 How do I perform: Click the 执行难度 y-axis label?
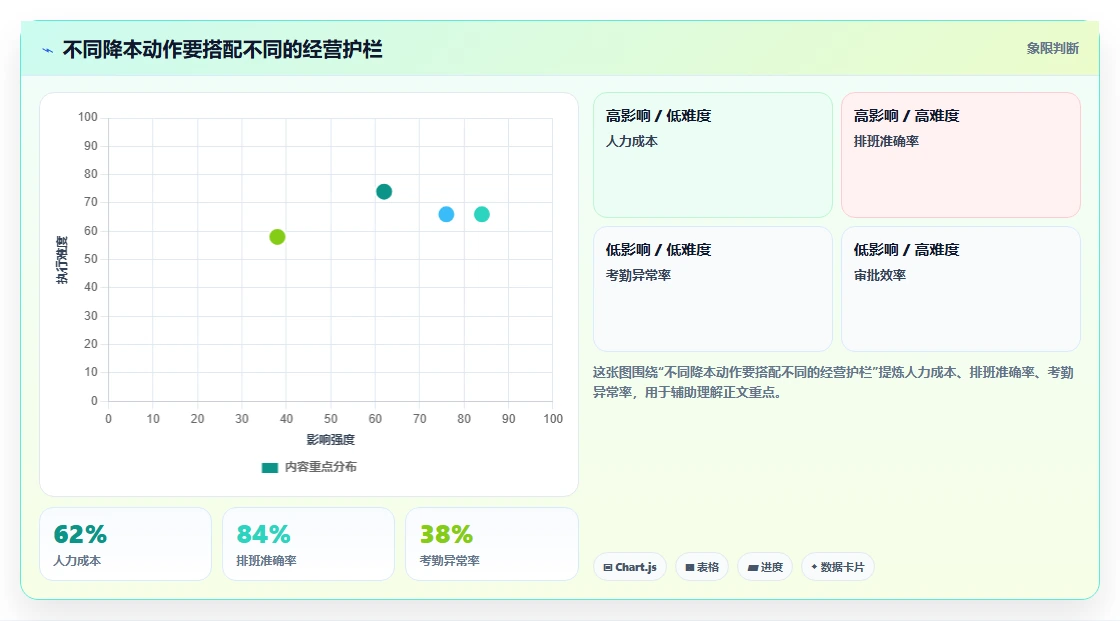pyautogui.click(x=62, y=259)
